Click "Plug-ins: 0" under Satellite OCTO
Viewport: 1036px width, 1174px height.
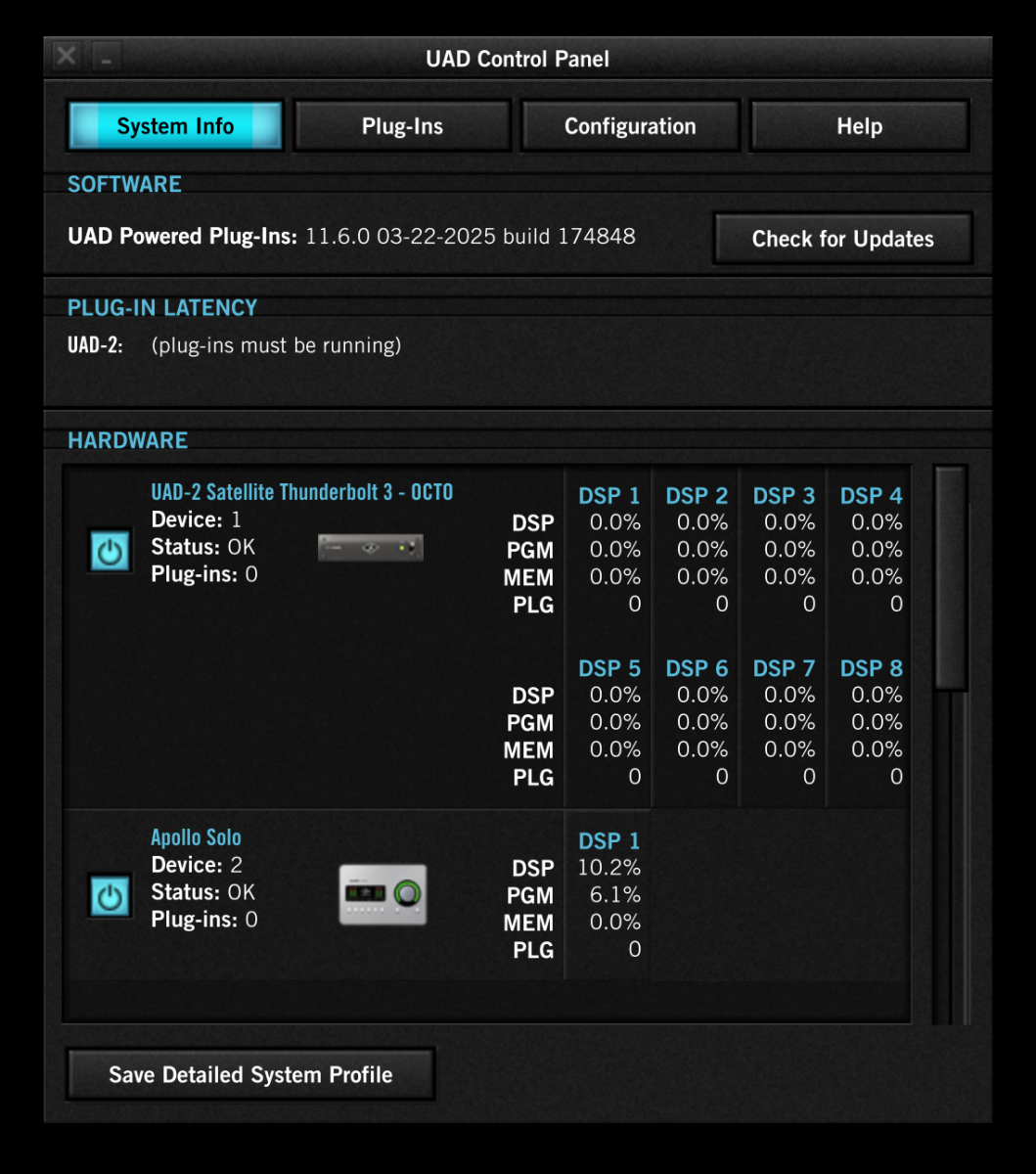click(204, 574)
